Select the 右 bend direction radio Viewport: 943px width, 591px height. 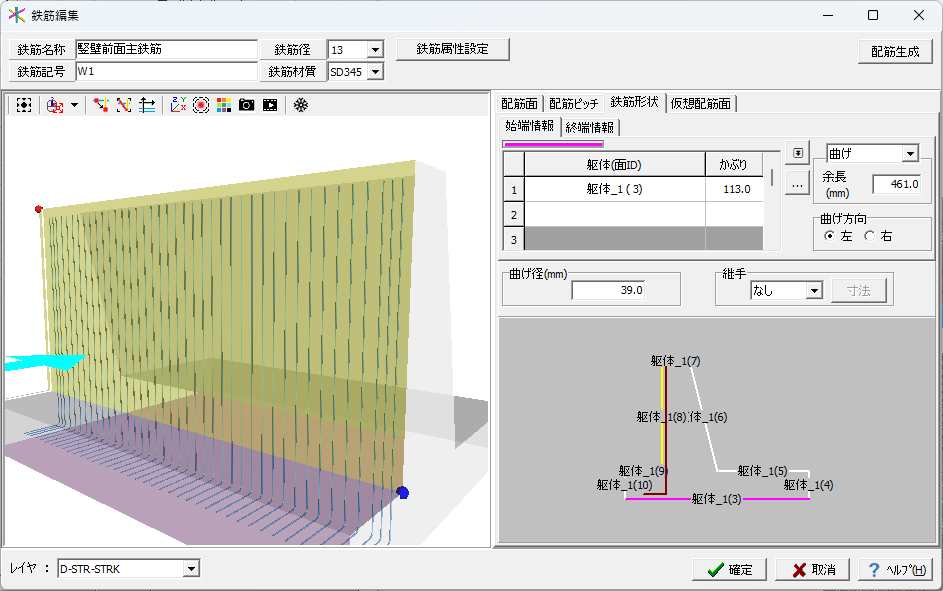click(x=869, y=236)
